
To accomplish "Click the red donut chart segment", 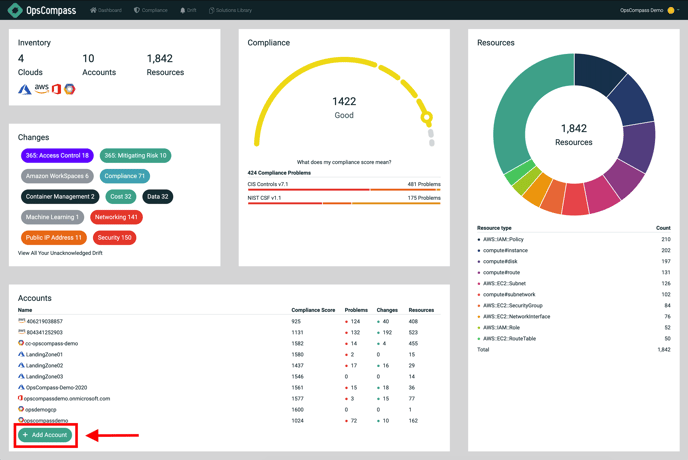I will (575, 200).
